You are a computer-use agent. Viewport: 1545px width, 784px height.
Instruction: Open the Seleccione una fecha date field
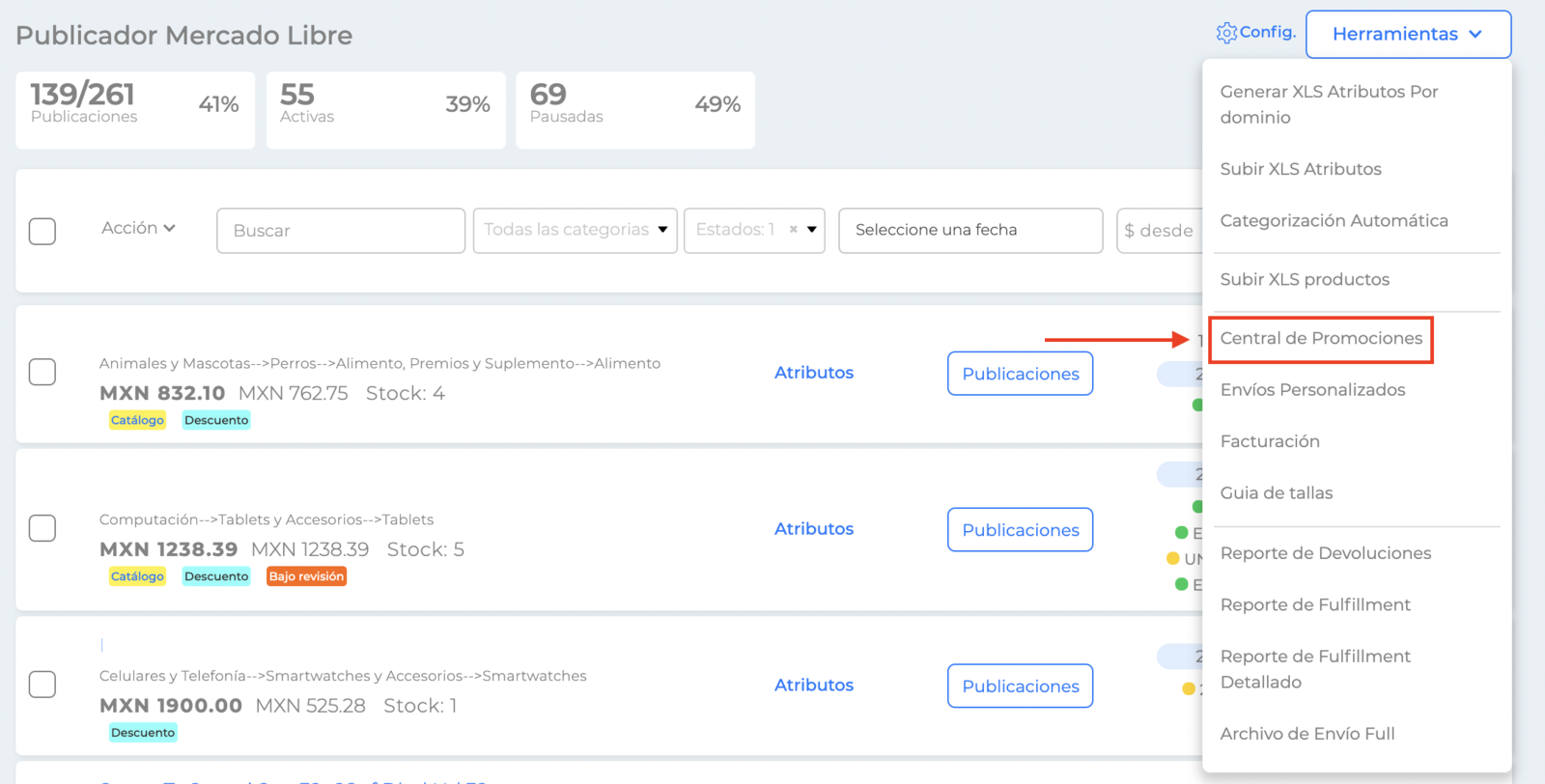(x=970, y=231)
